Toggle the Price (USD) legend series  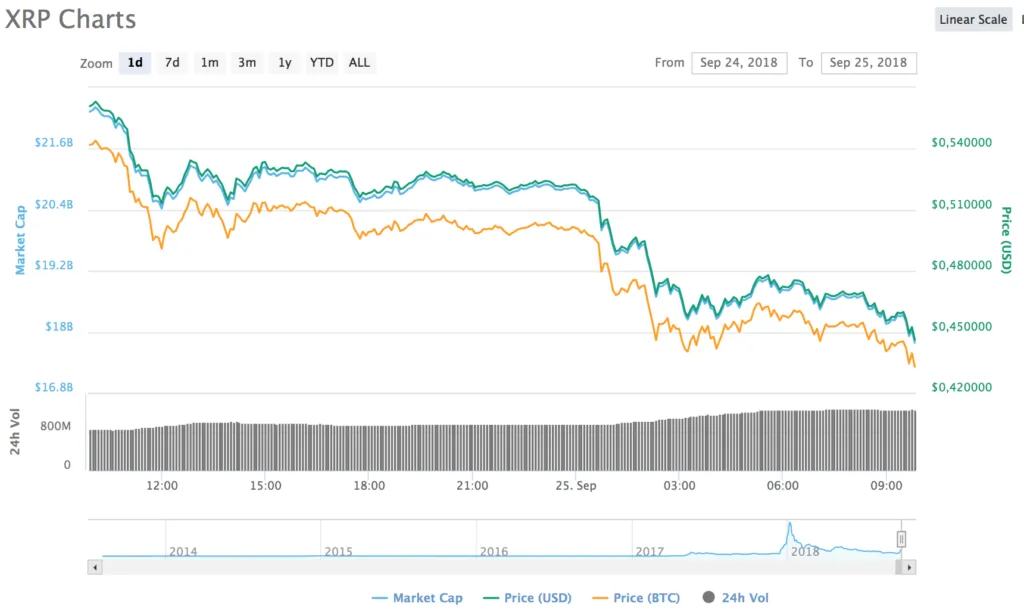[528, 598]
